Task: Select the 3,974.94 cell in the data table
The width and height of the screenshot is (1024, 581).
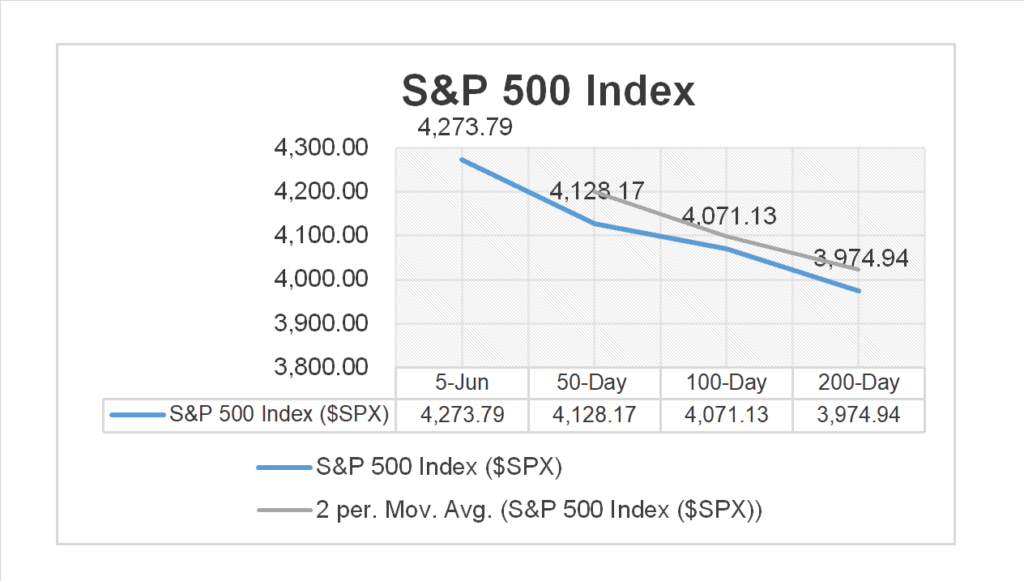Action: [x=858, y=415]
